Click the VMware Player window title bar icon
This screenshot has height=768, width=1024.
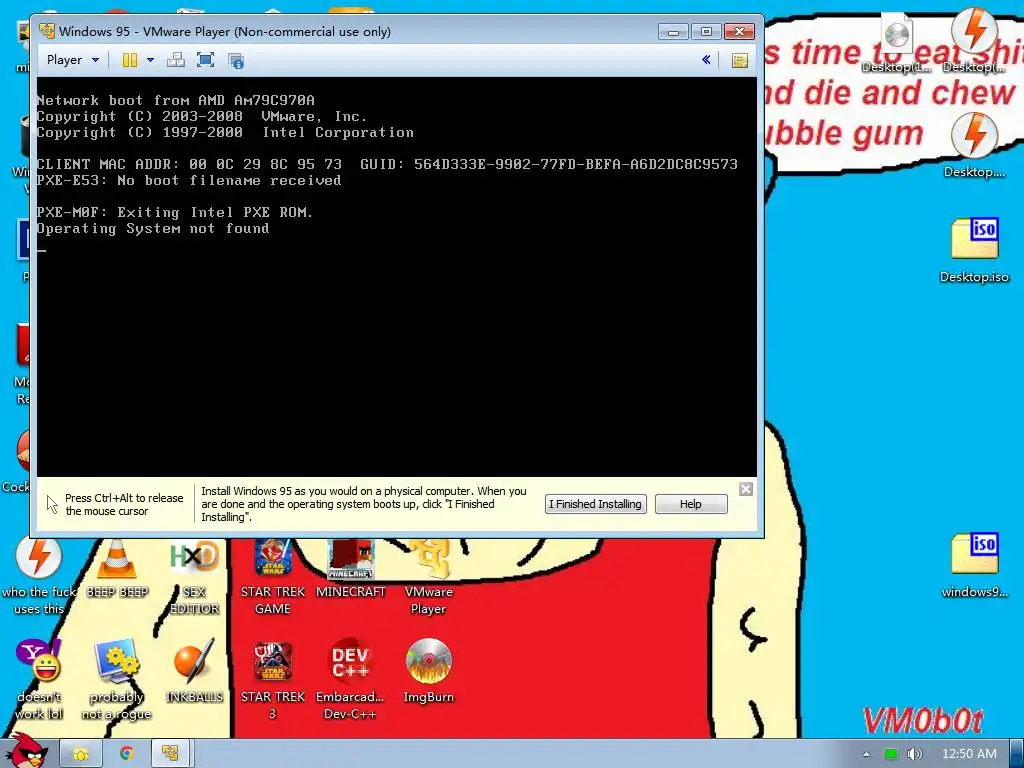(46, 31)
